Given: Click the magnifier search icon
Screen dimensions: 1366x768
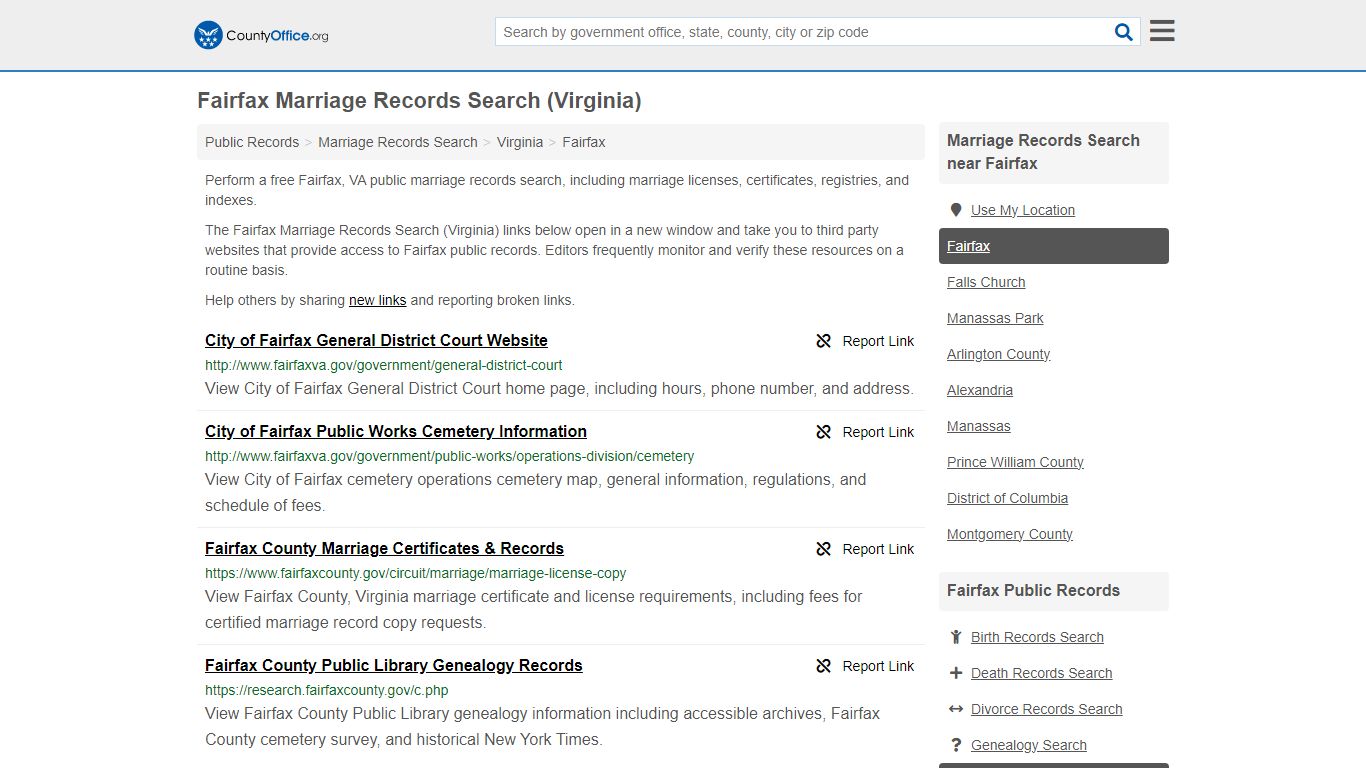Looking at the screenshot, I should pyautogui.click(x=1124, y=32).
